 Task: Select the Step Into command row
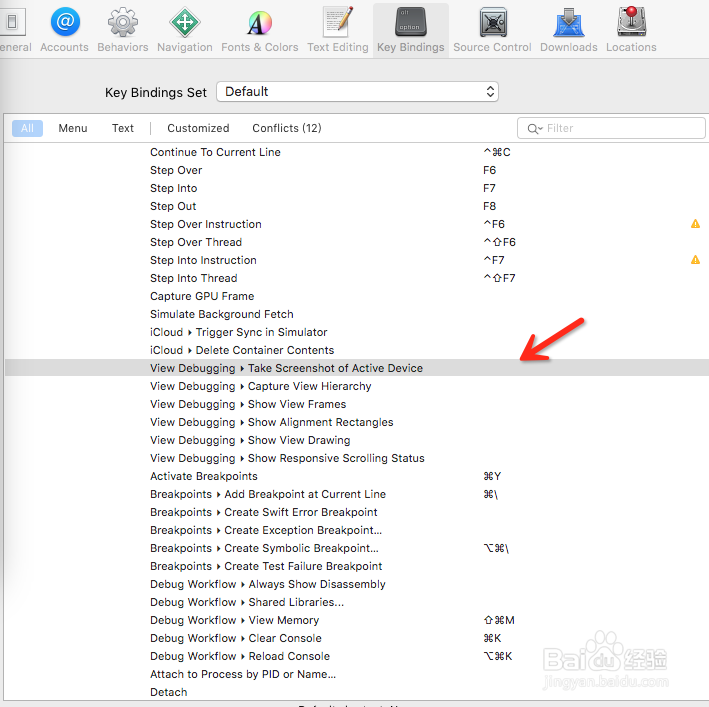tap(356, 189)
